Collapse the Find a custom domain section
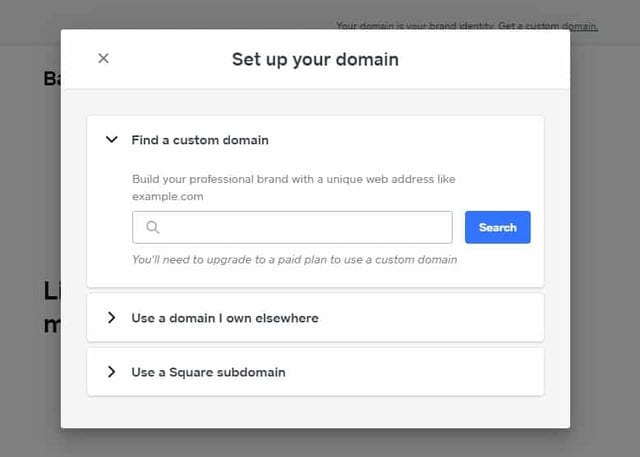The image size is (640, 457). pyautogui.click(x=111, y=140)
